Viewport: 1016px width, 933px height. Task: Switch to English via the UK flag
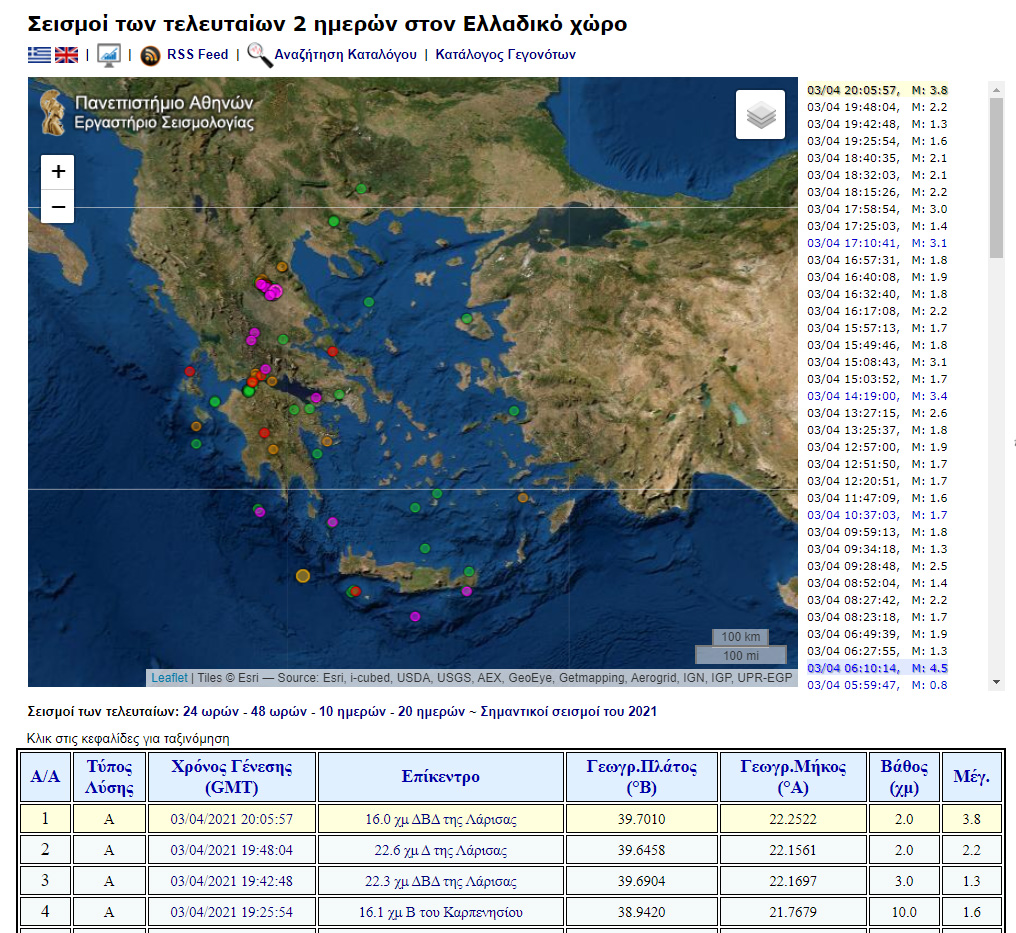point(66,55)
